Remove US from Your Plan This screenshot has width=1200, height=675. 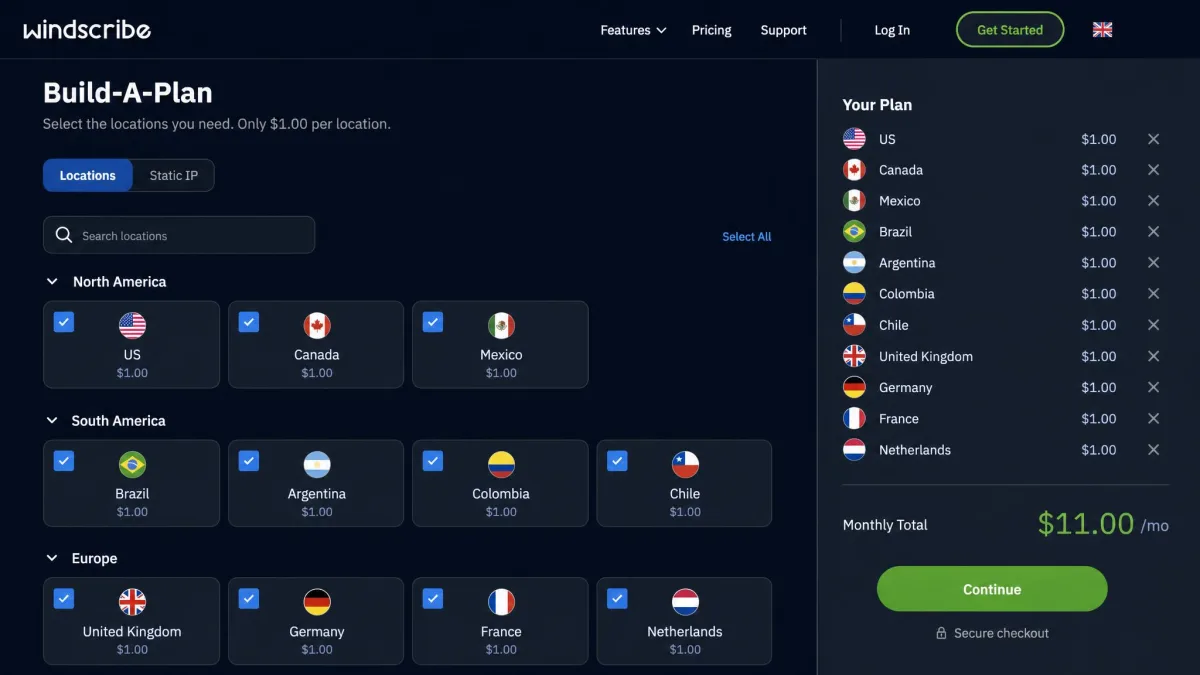tap(1153, 139)
